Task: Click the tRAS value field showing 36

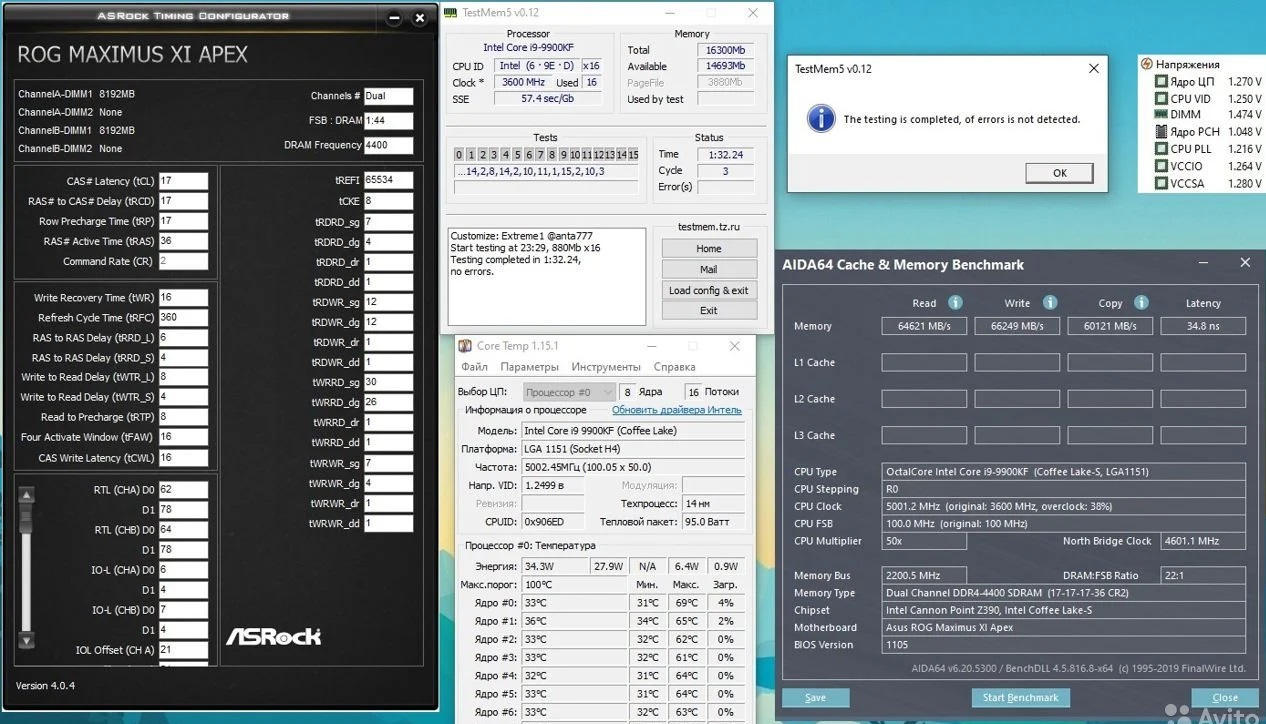Action: [x=183, y=241]
